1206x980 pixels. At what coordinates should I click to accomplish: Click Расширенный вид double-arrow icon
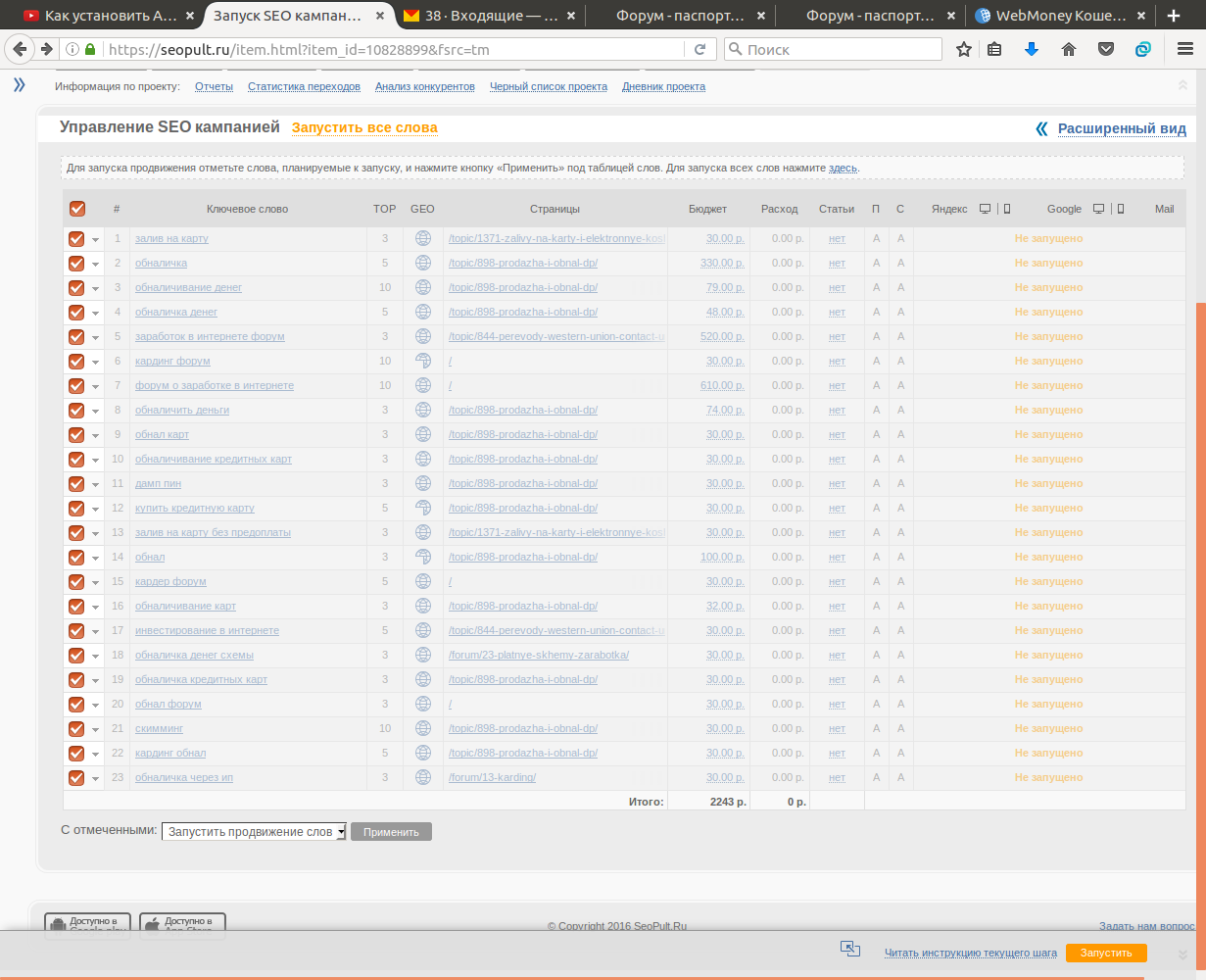(x=1042, y=128)
